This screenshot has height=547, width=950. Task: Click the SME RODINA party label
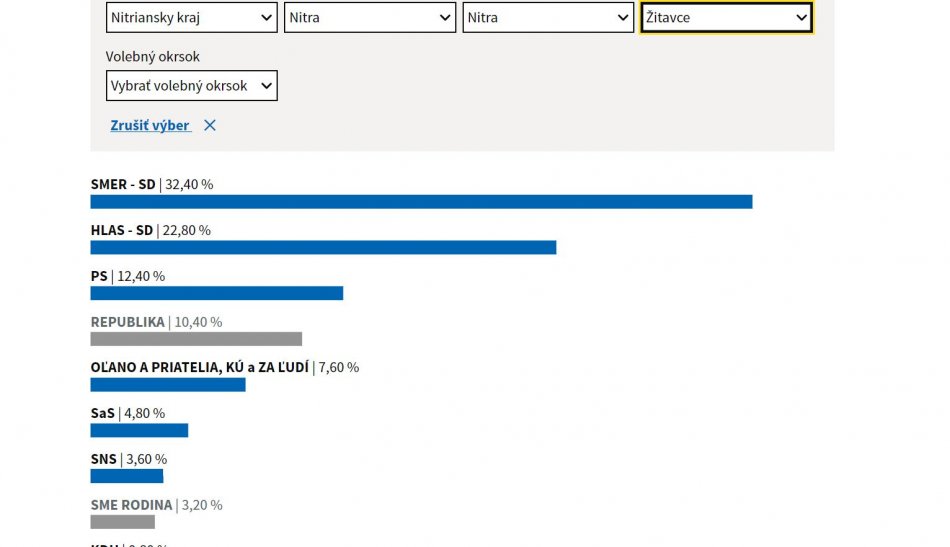(132, 505)
